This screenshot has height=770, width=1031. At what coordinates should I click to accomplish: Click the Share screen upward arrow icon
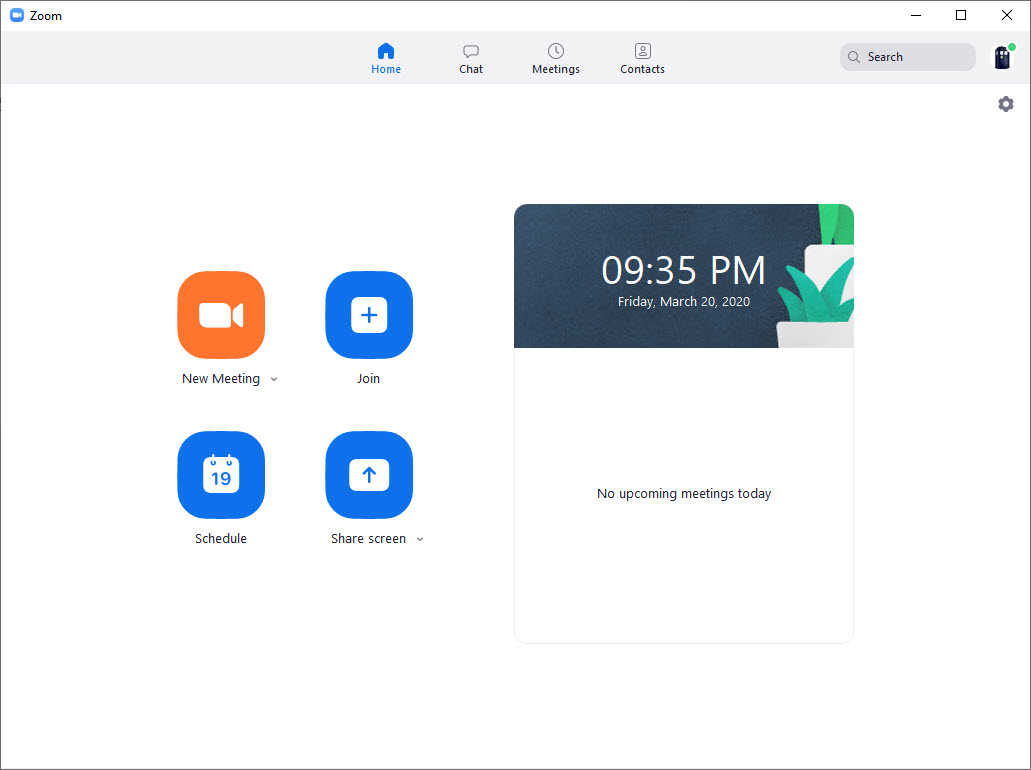point(369,475)
